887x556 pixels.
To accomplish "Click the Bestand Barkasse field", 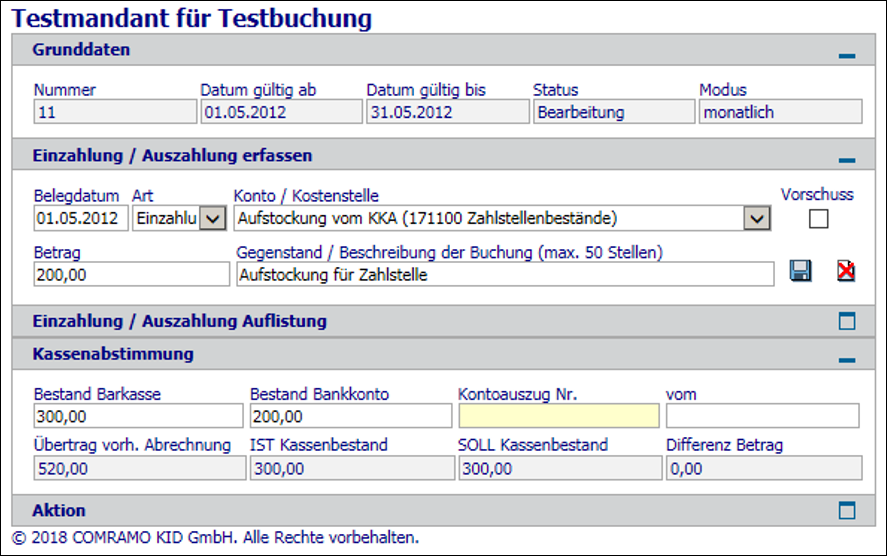I will [x=139, y=416].
